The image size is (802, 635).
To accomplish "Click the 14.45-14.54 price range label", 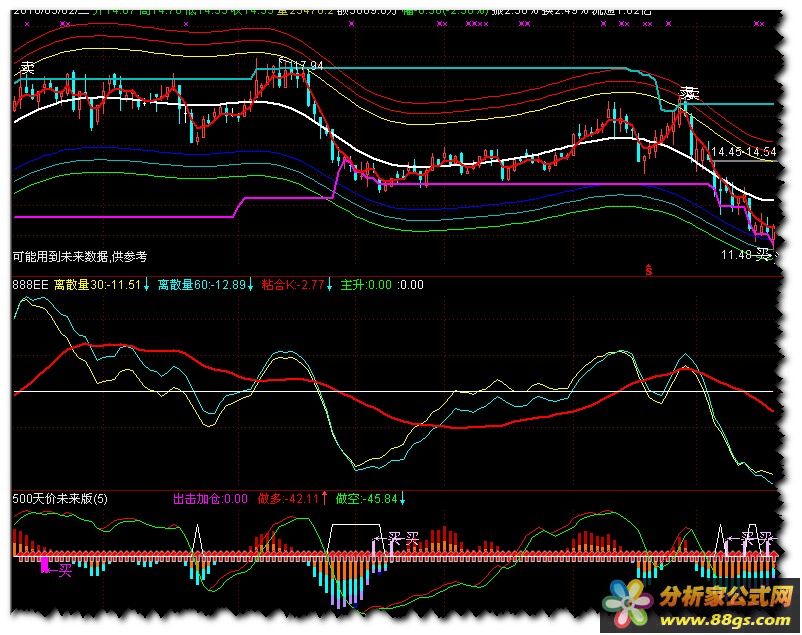I will point(744,152).
